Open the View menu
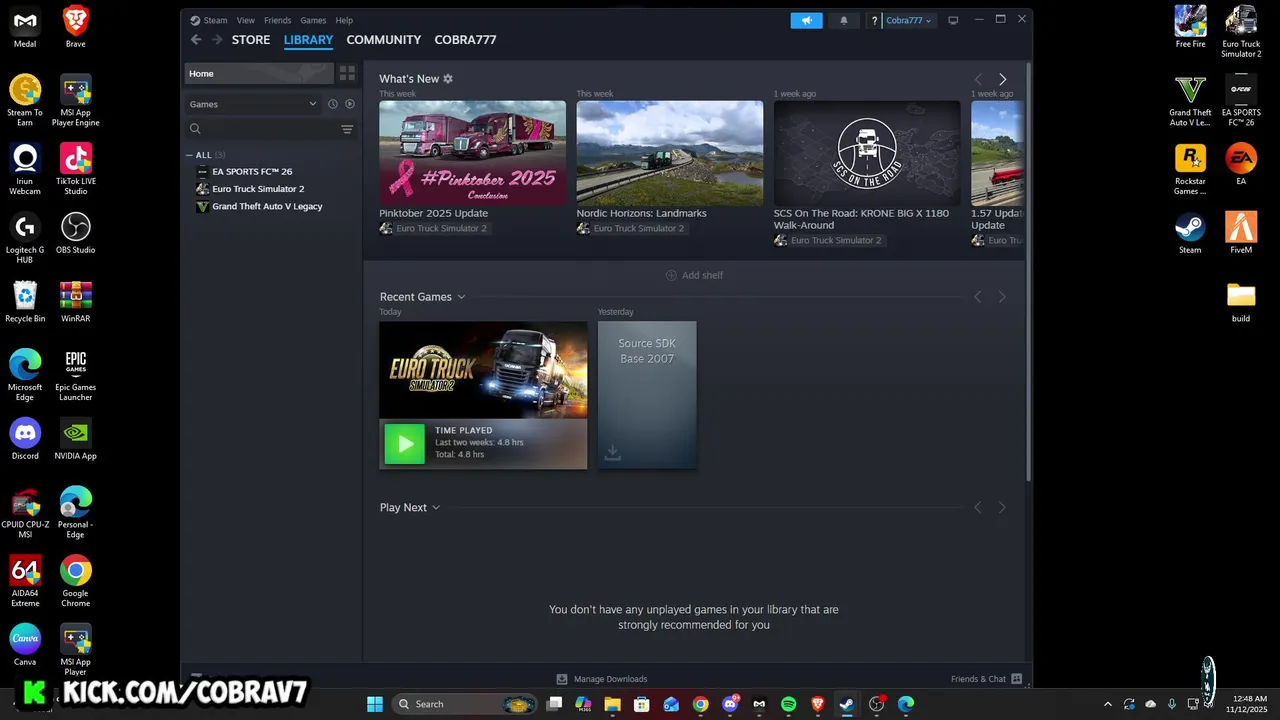The height and width of the screenshot is (720, 1280). (x=246, y=20)
